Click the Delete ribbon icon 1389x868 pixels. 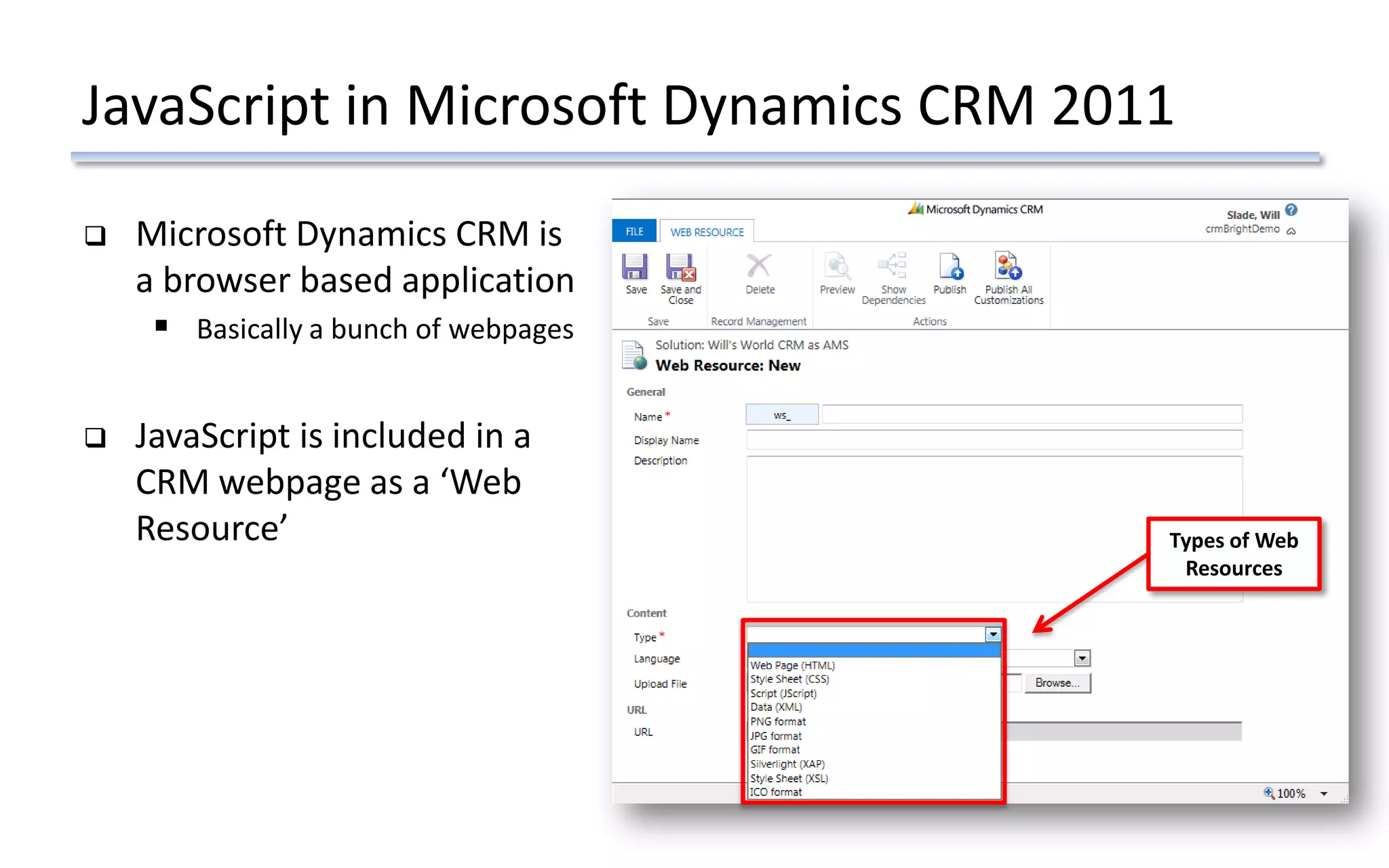coord(759,267)
